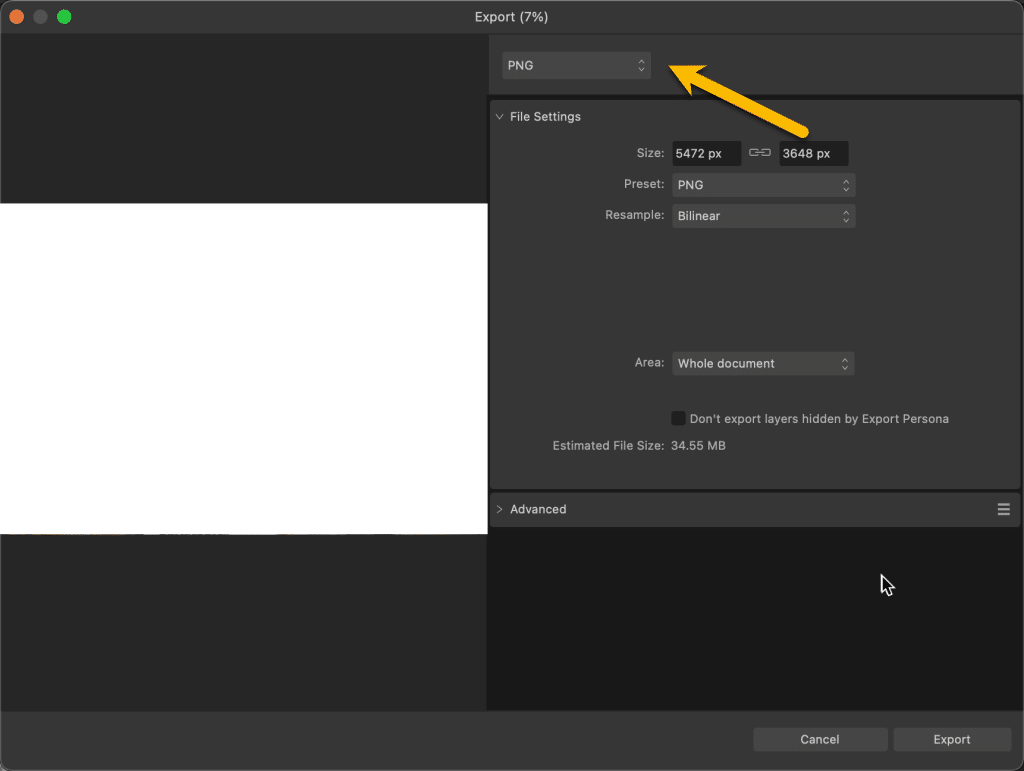Click the chevron arrows on the format selector
1024x771 pixels.
coord(641,65)
